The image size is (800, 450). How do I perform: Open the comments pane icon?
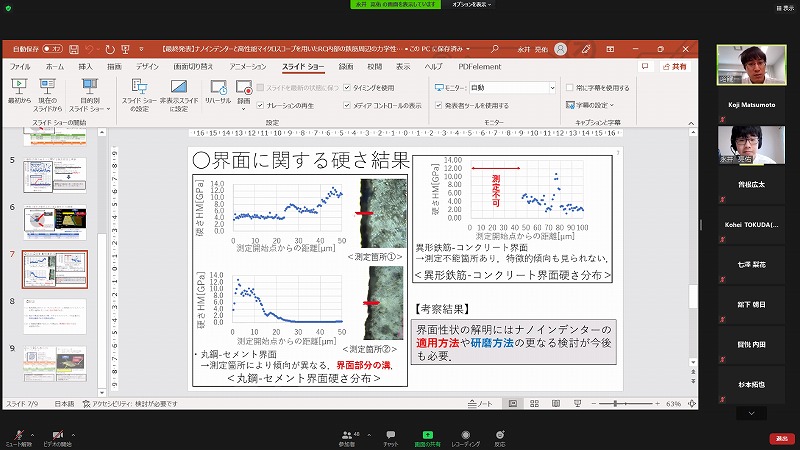tap(645, 66)
